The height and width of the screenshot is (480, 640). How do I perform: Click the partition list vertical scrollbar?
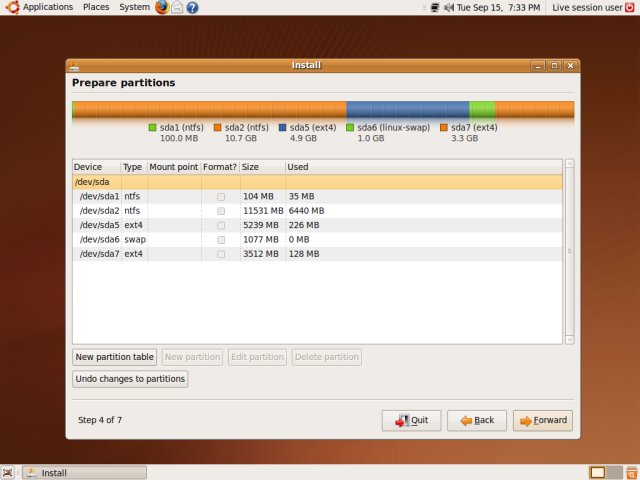pos(569,250)
